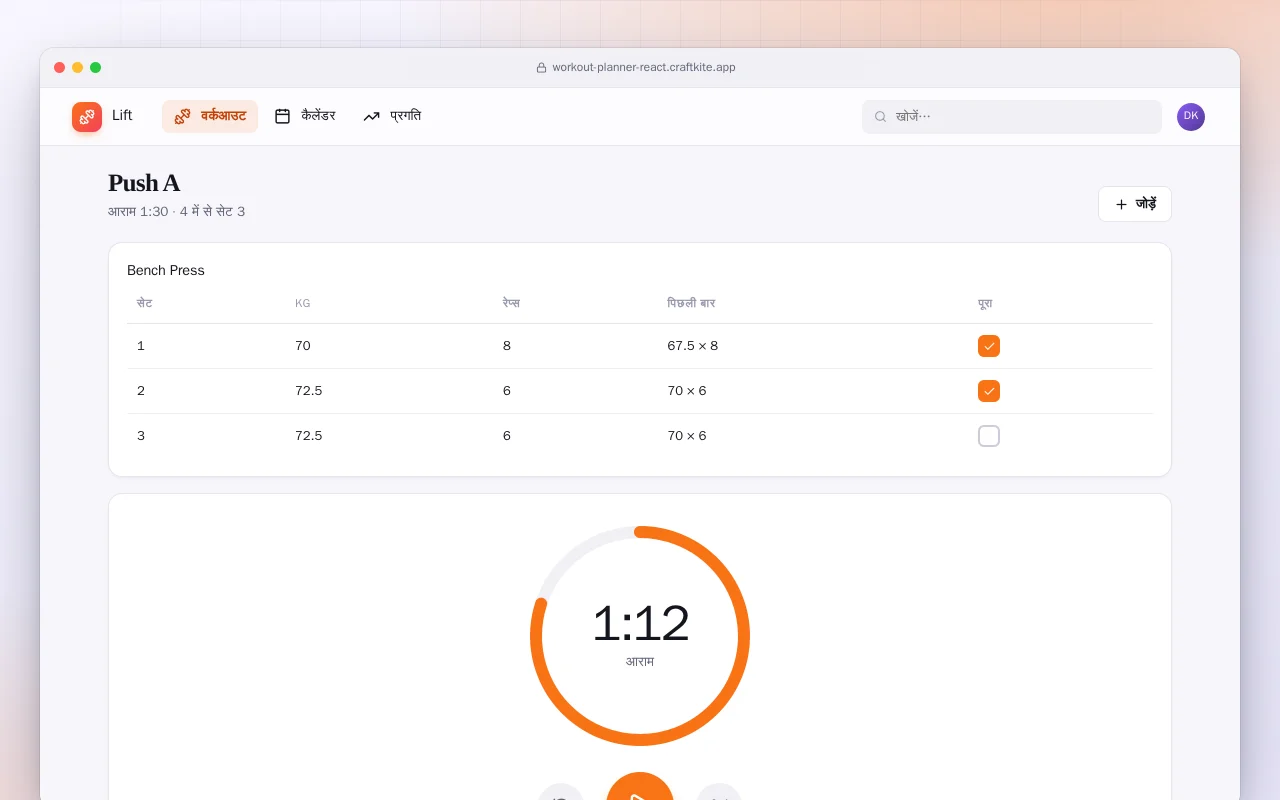Click the Push A workout title
Viewport: 1280px width, 800px height.
144,183
